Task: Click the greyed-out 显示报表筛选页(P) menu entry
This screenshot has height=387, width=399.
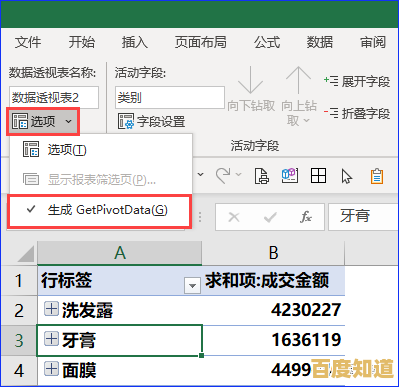Action: point(100,180)
